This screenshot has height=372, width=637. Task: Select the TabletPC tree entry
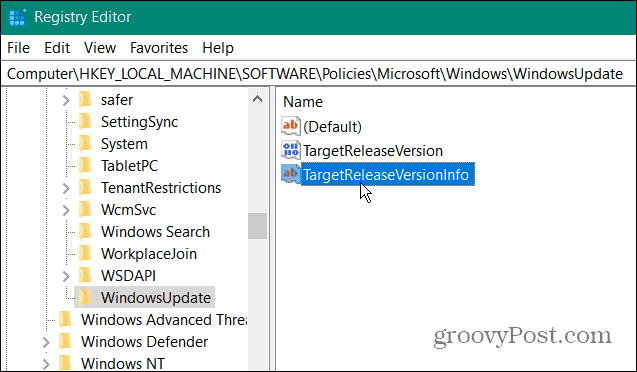pos(129,165)
